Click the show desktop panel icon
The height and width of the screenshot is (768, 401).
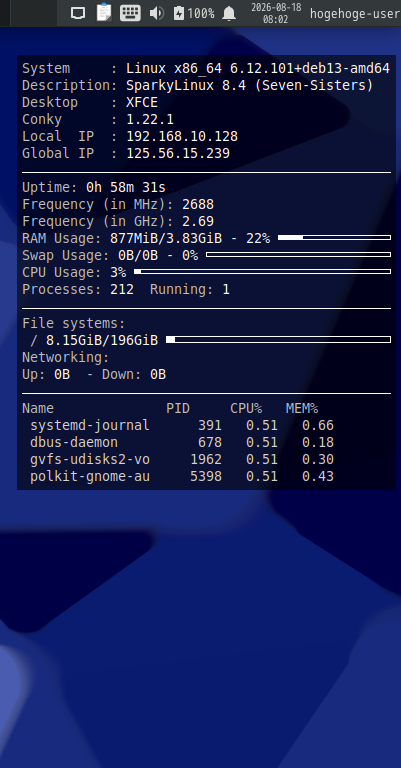78,13
